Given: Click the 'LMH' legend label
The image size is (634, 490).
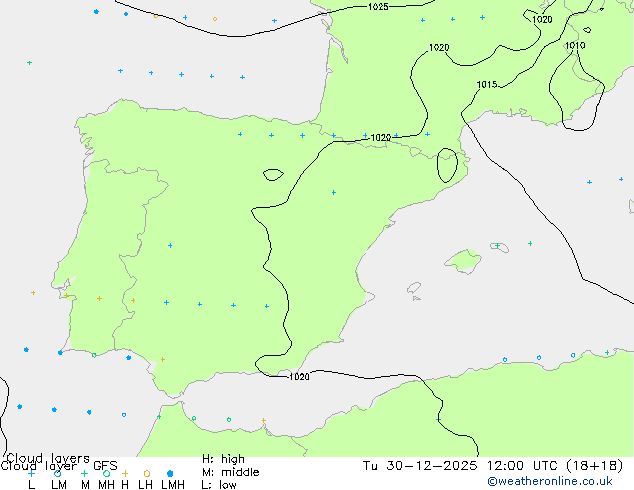Looking at the screenshot, I should [173, 484].
